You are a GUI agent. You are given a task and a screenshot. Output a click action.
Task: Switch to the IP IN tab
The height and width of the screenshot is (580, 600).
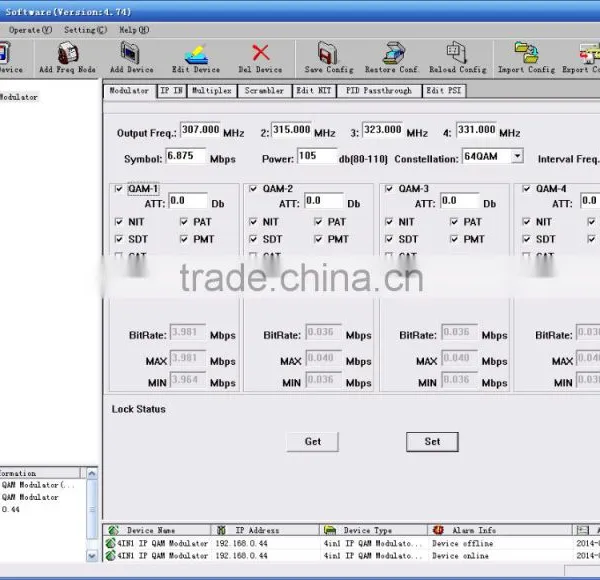click(171, 91)
